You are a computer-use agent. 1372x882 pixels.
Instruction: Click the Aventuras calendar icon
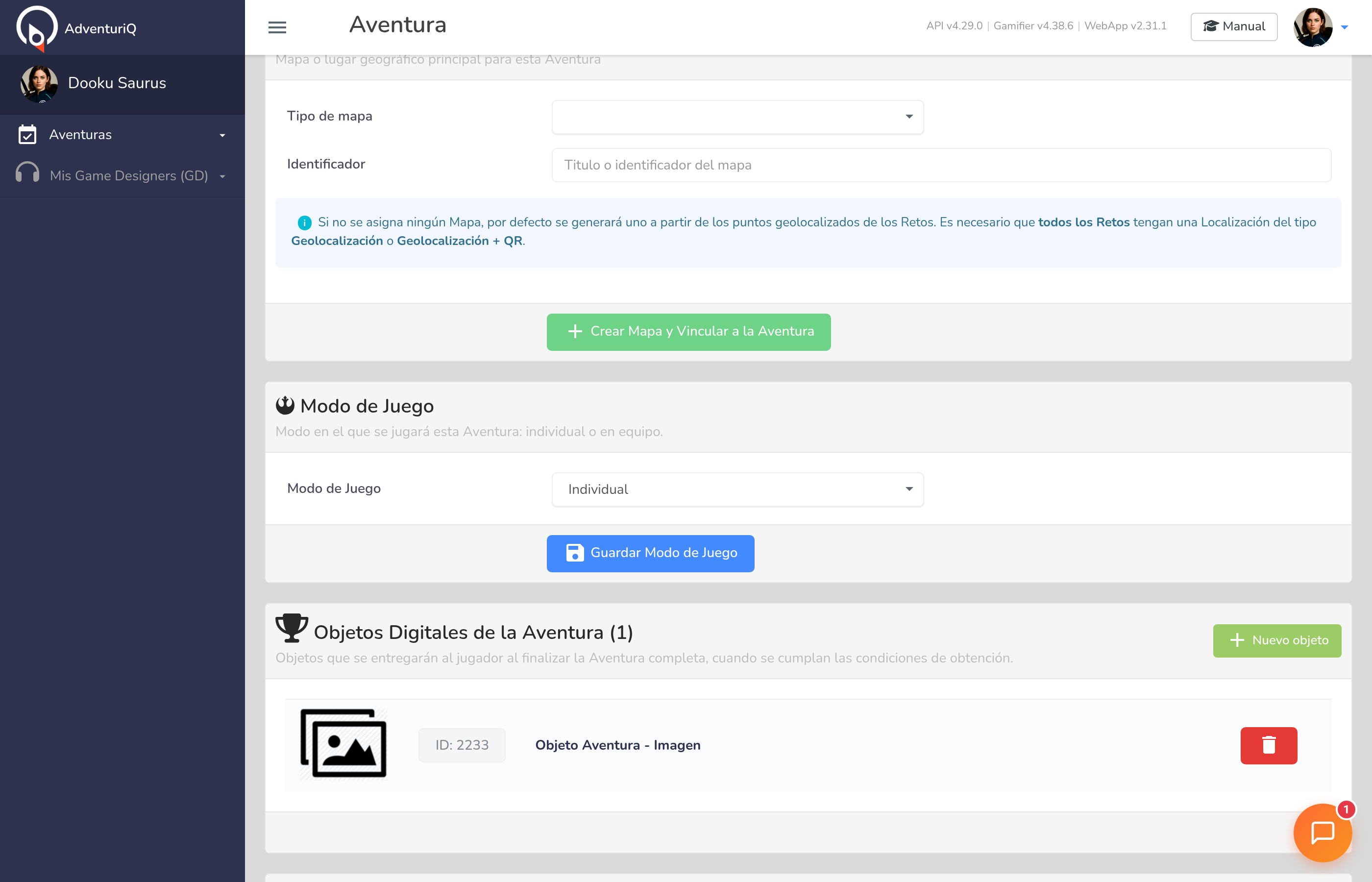(27, 135)
